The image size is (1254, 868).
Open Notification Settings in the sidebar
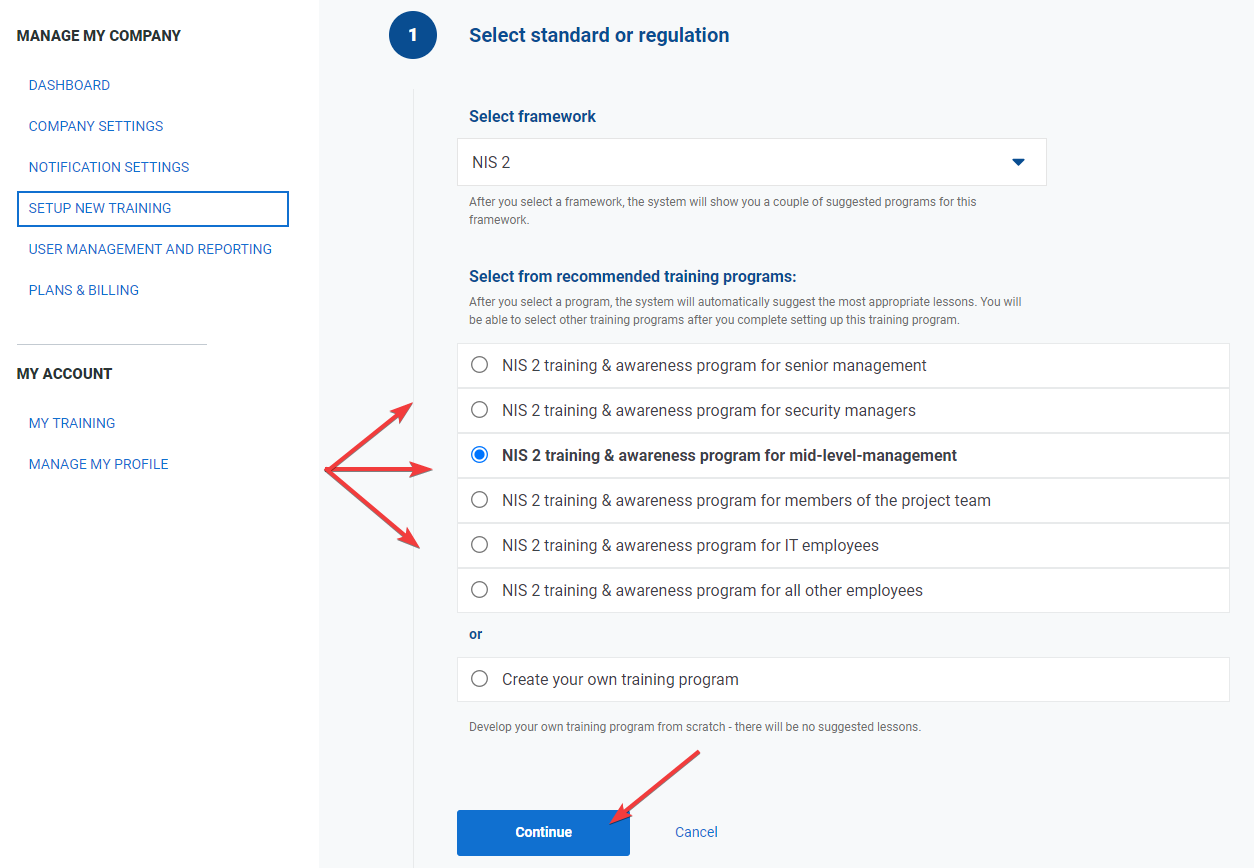pos(109,167)
